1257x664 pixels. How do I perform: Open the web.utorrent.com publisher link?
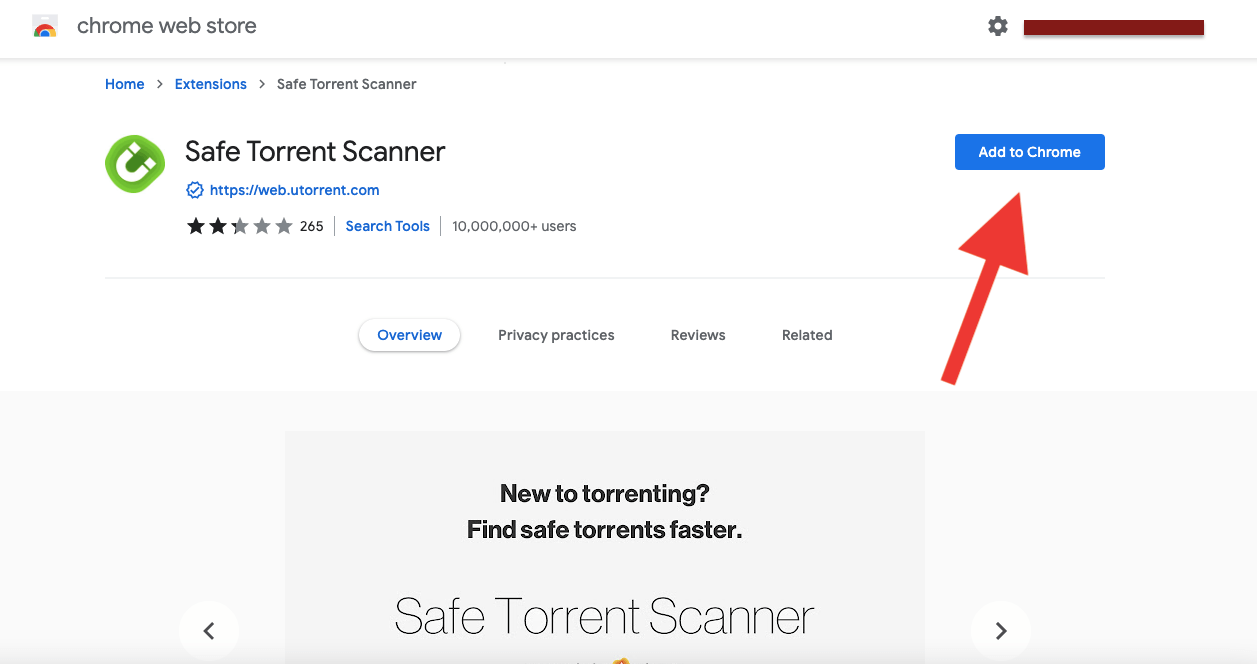pyautogui.click(x=294, y=190)
